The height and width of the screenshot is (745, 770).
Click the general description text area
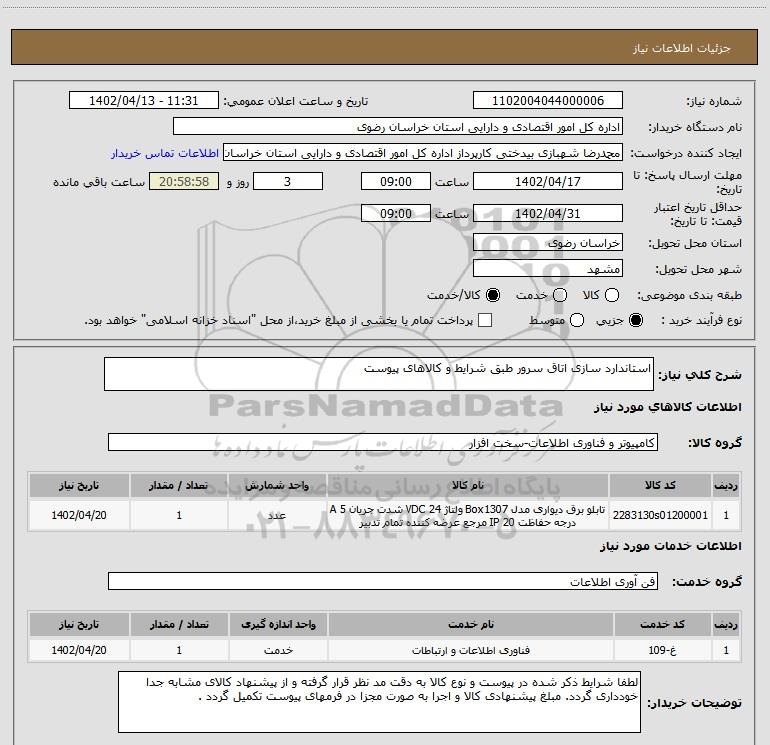pos(379,374)
